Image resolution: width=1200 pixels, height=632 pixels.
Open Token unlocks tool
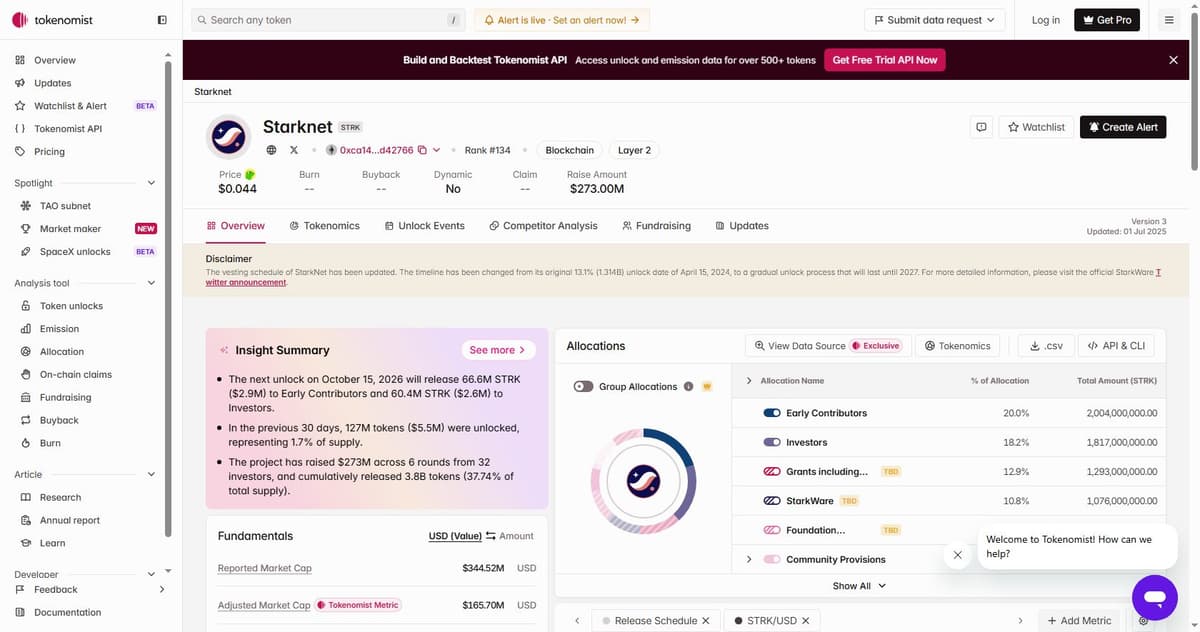point(71,306)
